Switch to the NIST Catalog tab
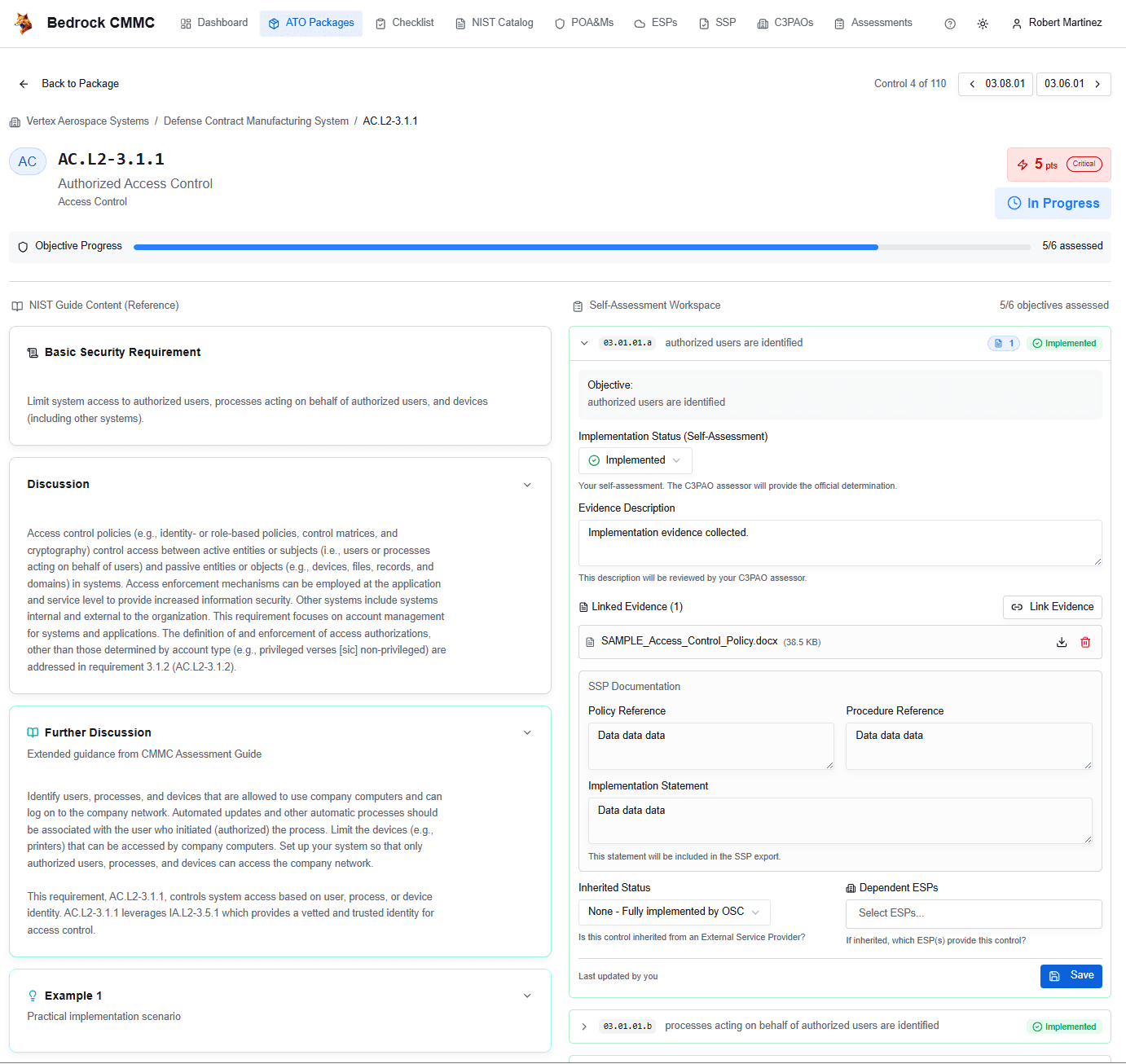The height and width of the screenshot is (1064, 1126). point(495,23)
